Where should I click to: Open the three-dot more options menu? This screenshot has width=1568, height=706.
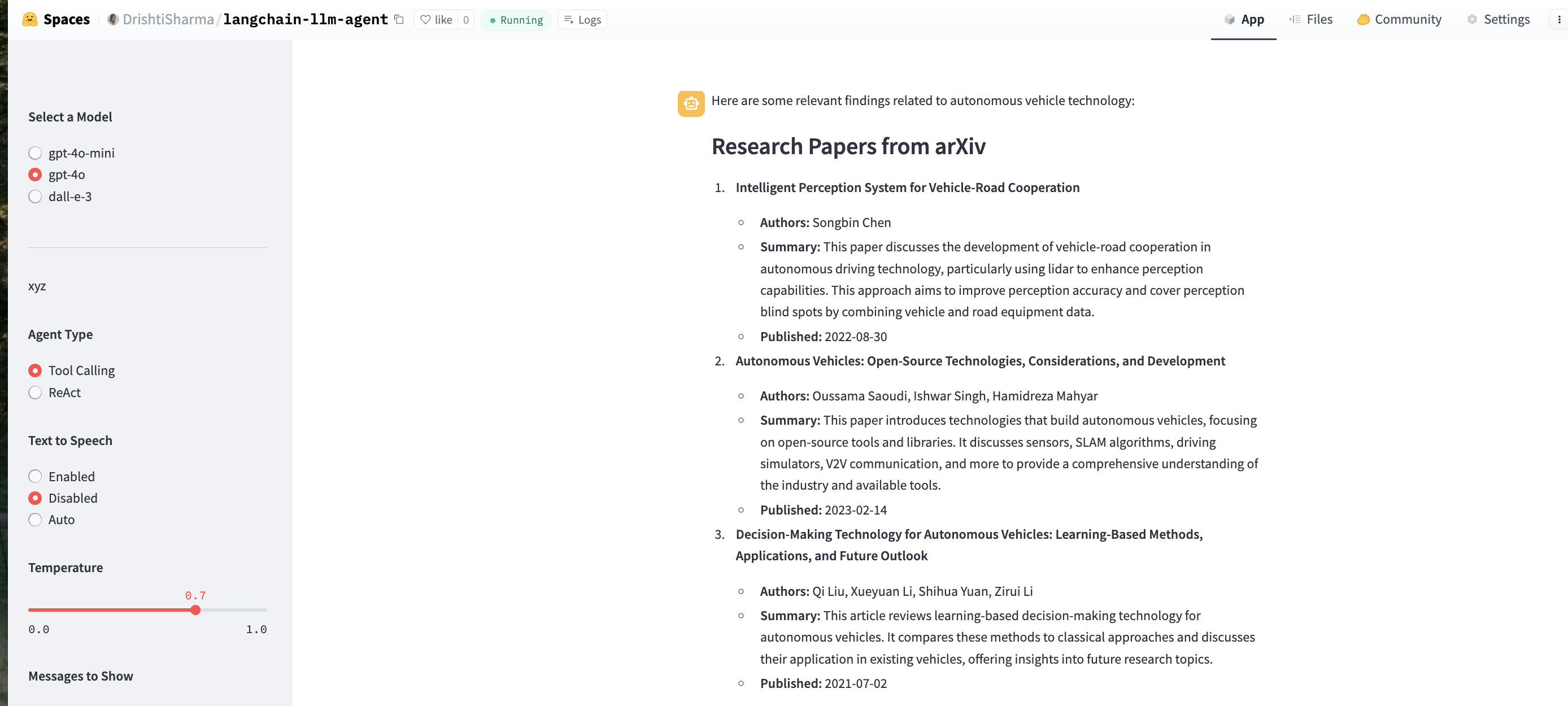coord(1559,19)
